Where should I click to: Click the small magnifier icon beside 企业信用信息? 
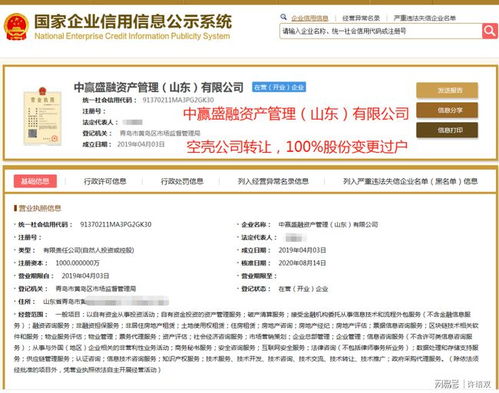(284, 17)
